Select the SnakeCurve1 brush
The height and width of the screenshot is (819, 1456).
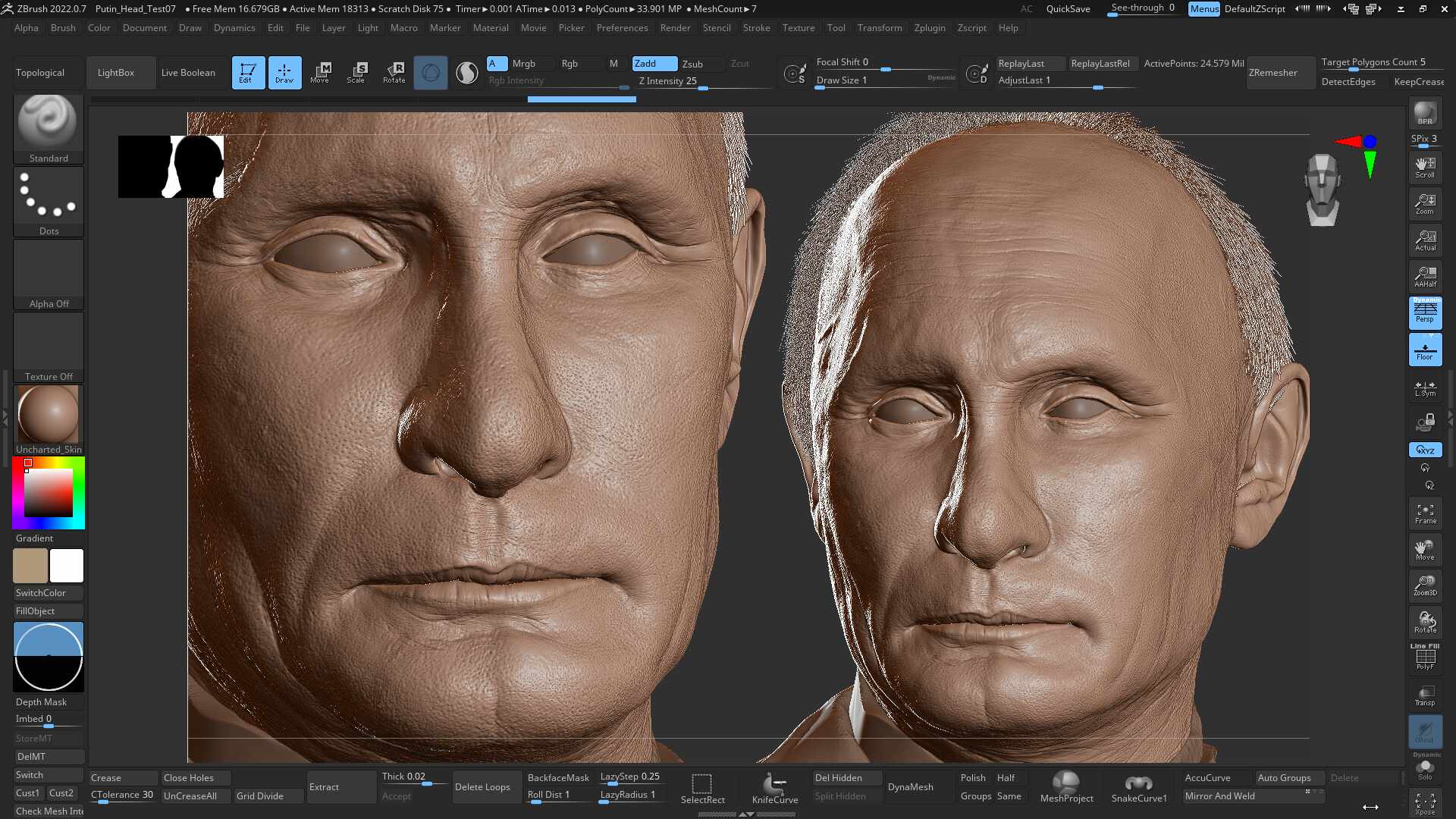tap(1139, 788)
